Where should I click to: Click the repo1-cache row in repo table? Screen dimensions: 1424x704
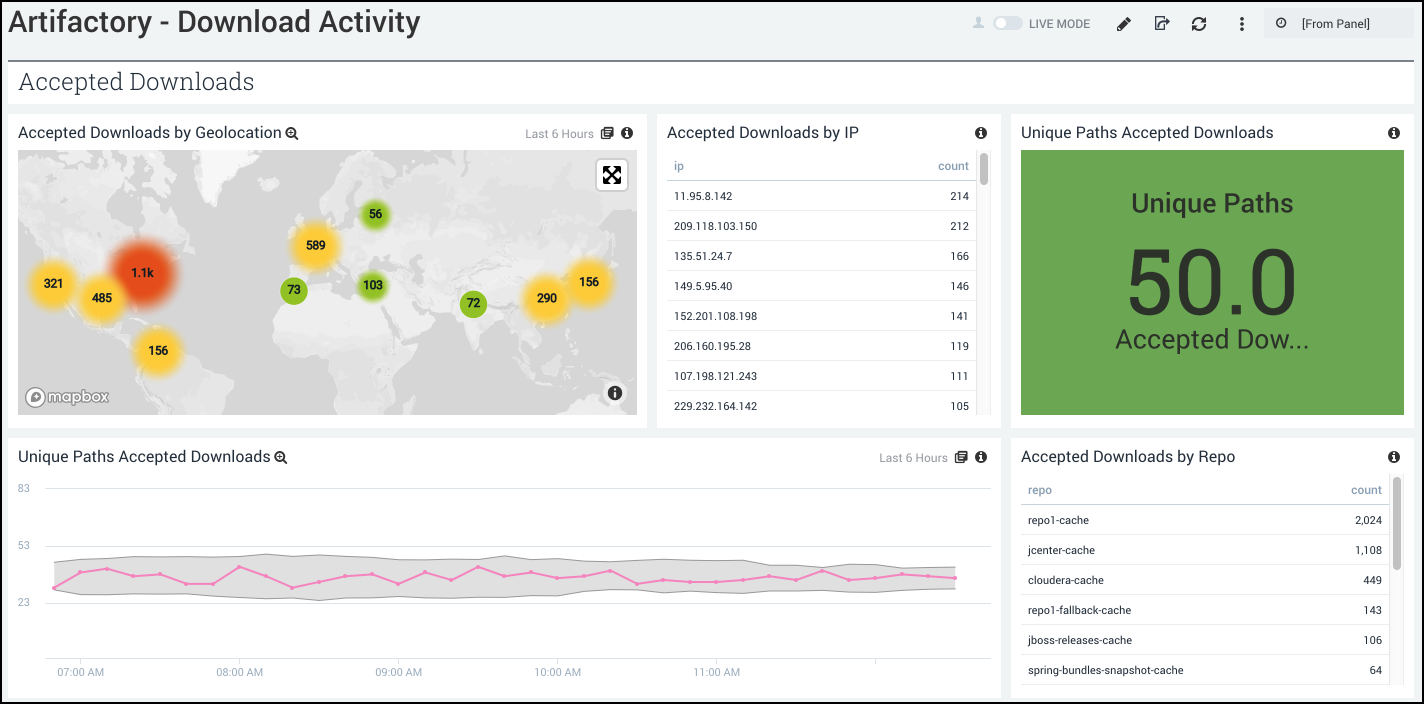1058,520
